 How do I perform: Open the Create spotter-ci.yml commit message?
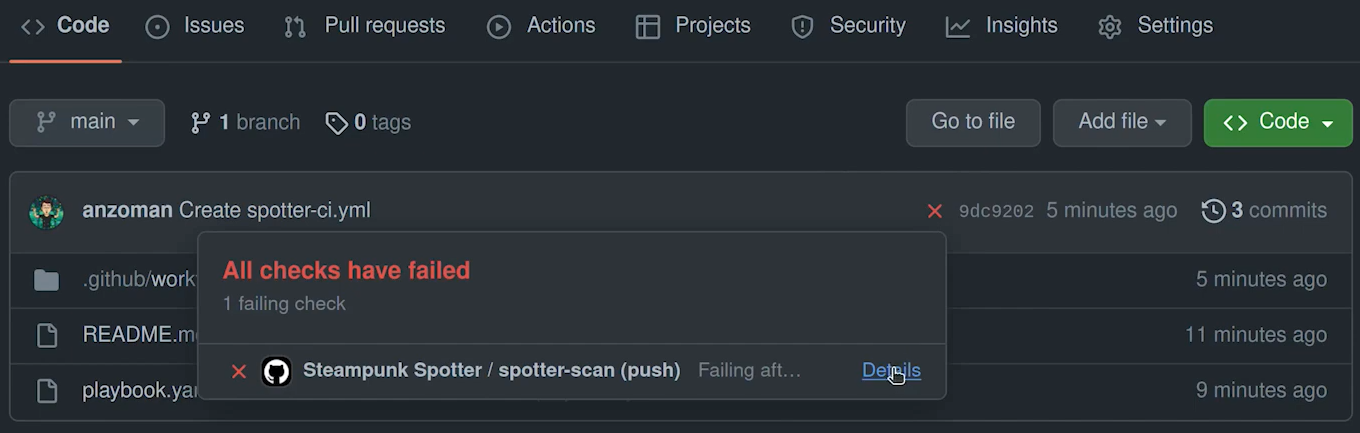(x=275, y=211)
